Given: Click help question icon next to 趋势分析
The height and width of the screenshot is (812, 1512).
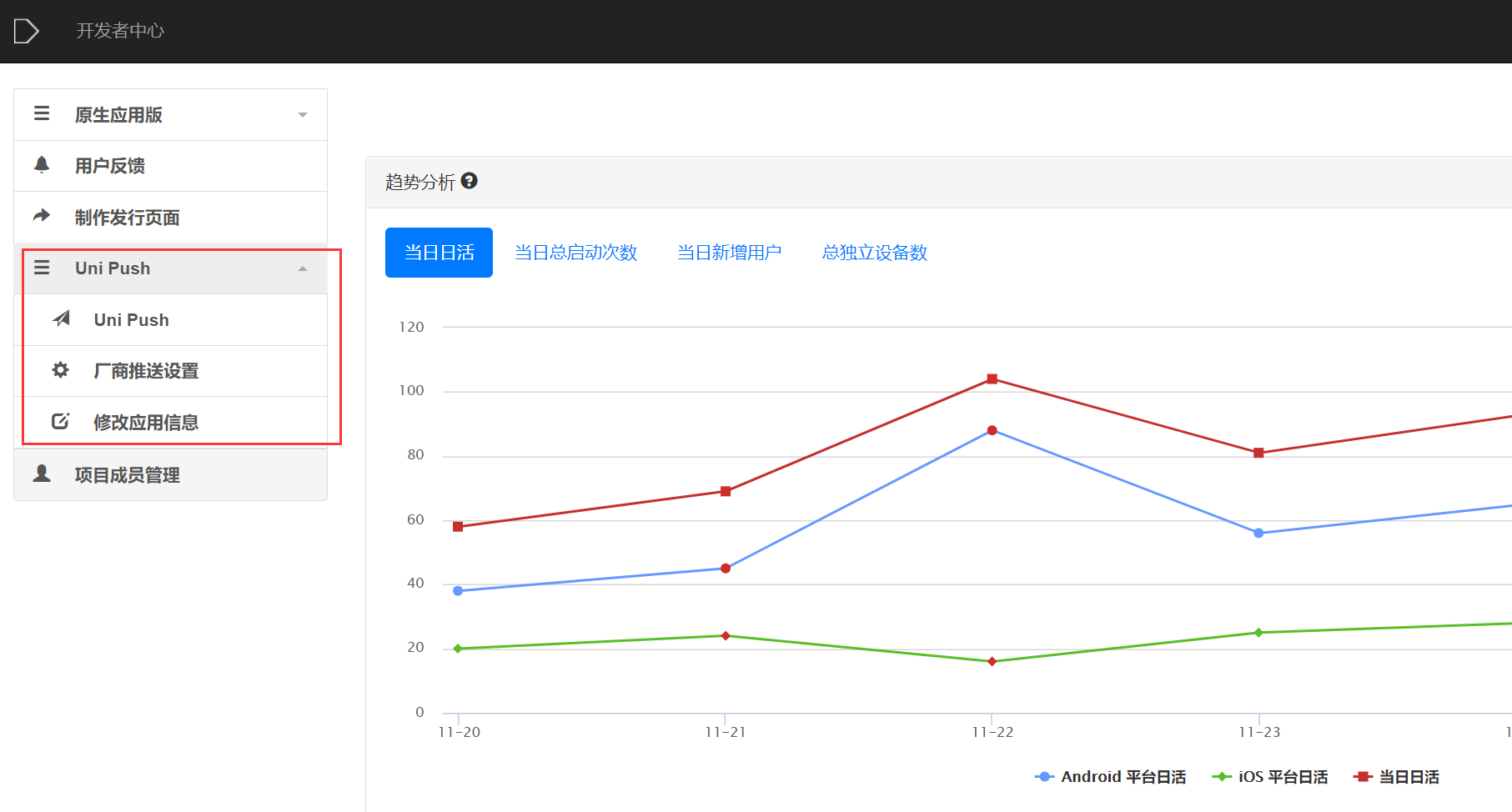Looking at the screenshot, I should (x=469, y=181).
